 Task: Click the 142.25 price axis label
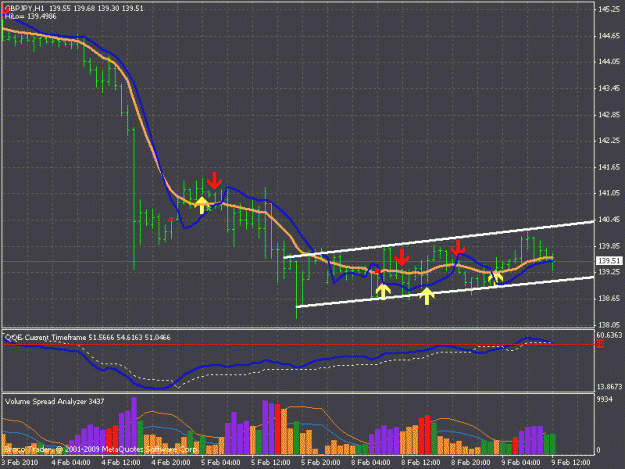coord(609,140)
